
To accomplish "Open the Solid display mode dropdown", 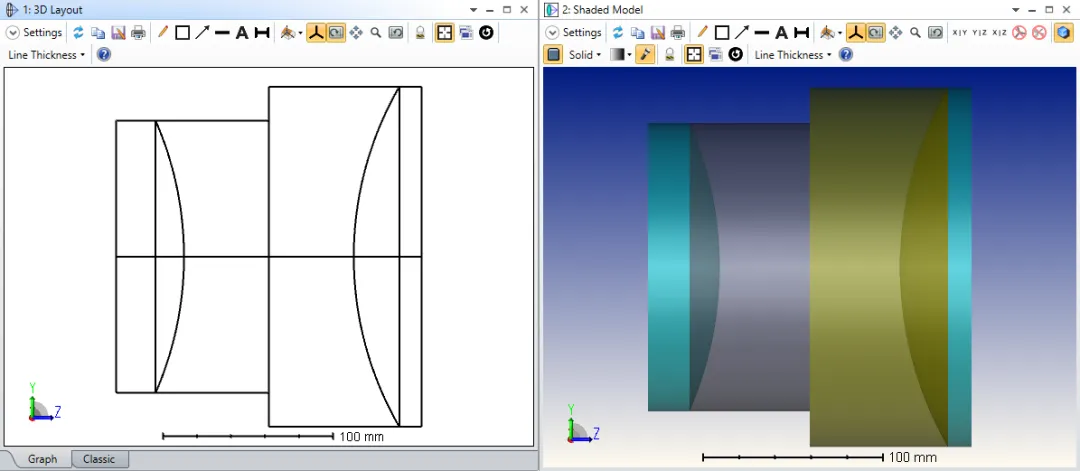I will click(x=585, y=55).
